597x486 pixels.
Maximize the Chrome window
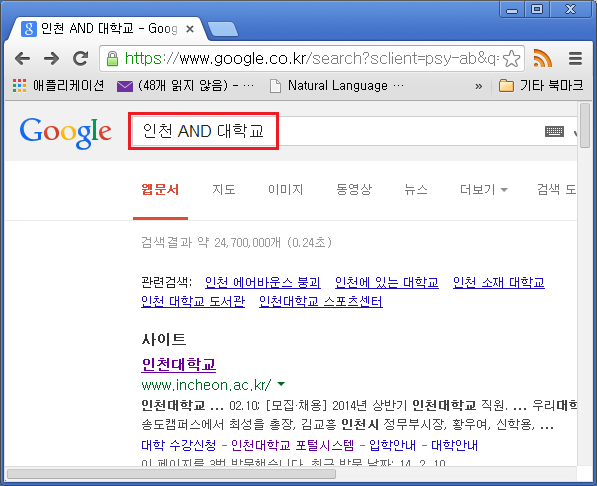pos(537,9)
